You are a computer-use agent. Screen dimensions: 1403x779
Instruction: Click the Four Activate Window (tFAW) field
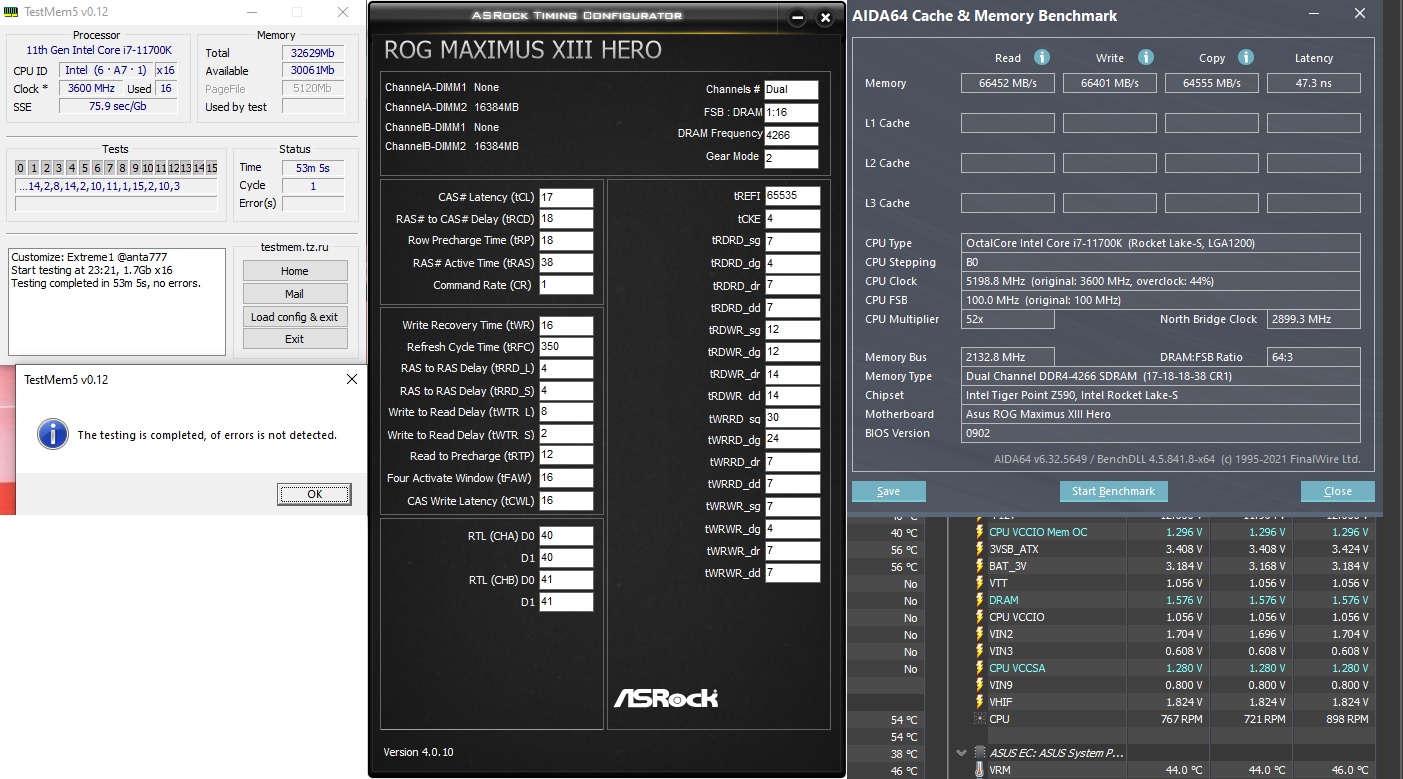[x=566, y=479]
